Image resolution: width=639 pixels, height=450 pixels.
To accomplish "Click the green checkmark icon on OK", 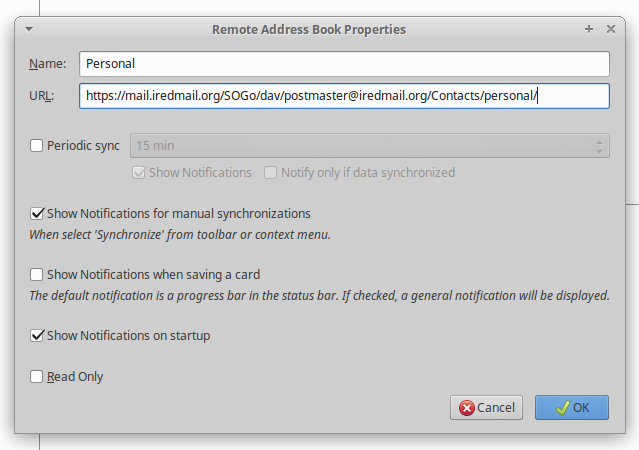I will [x=562, y=408].
